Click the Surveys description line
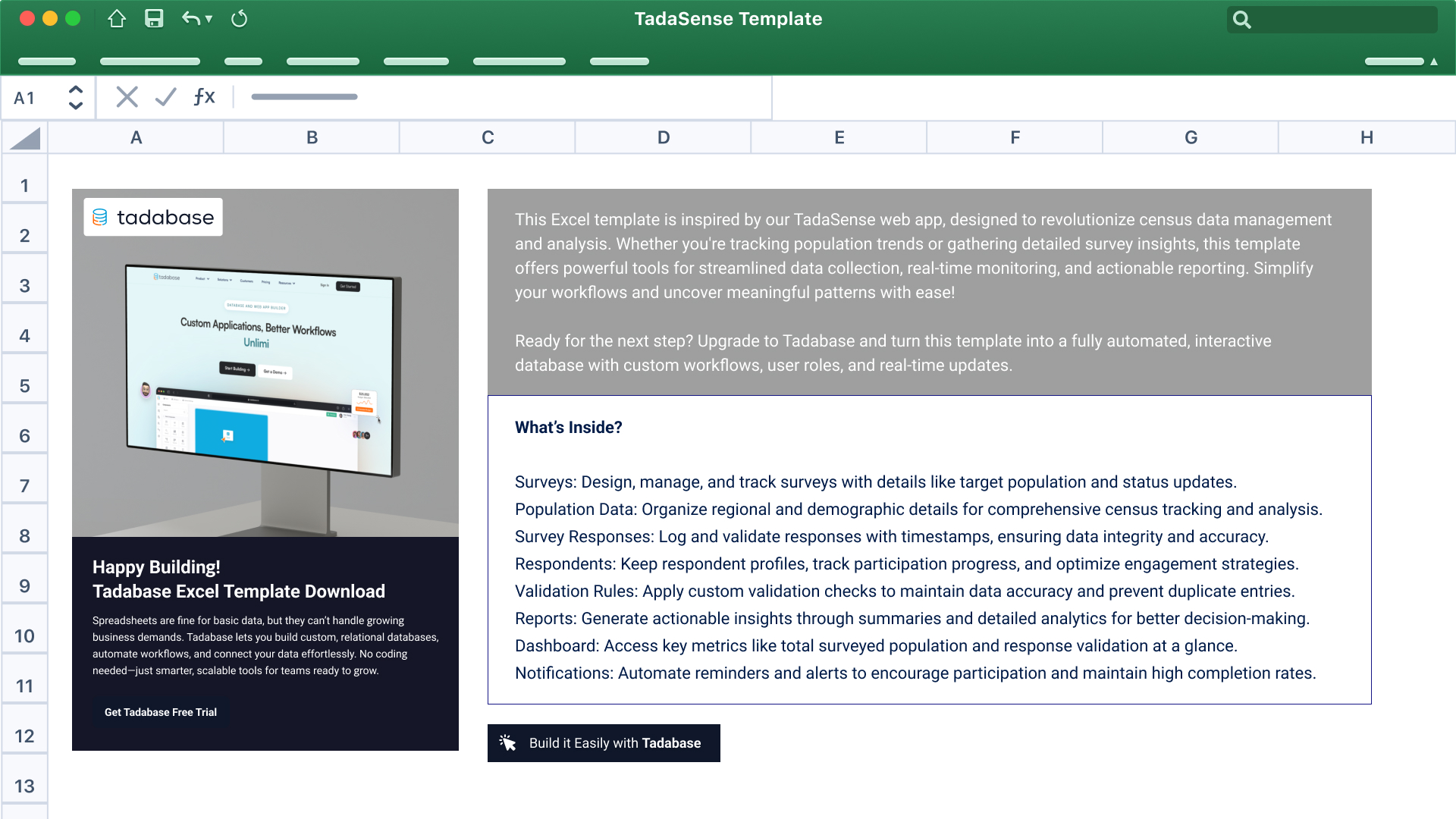The width and height of the screenshot is (1456, 819). pyautogui.click(x=876, y=482)
